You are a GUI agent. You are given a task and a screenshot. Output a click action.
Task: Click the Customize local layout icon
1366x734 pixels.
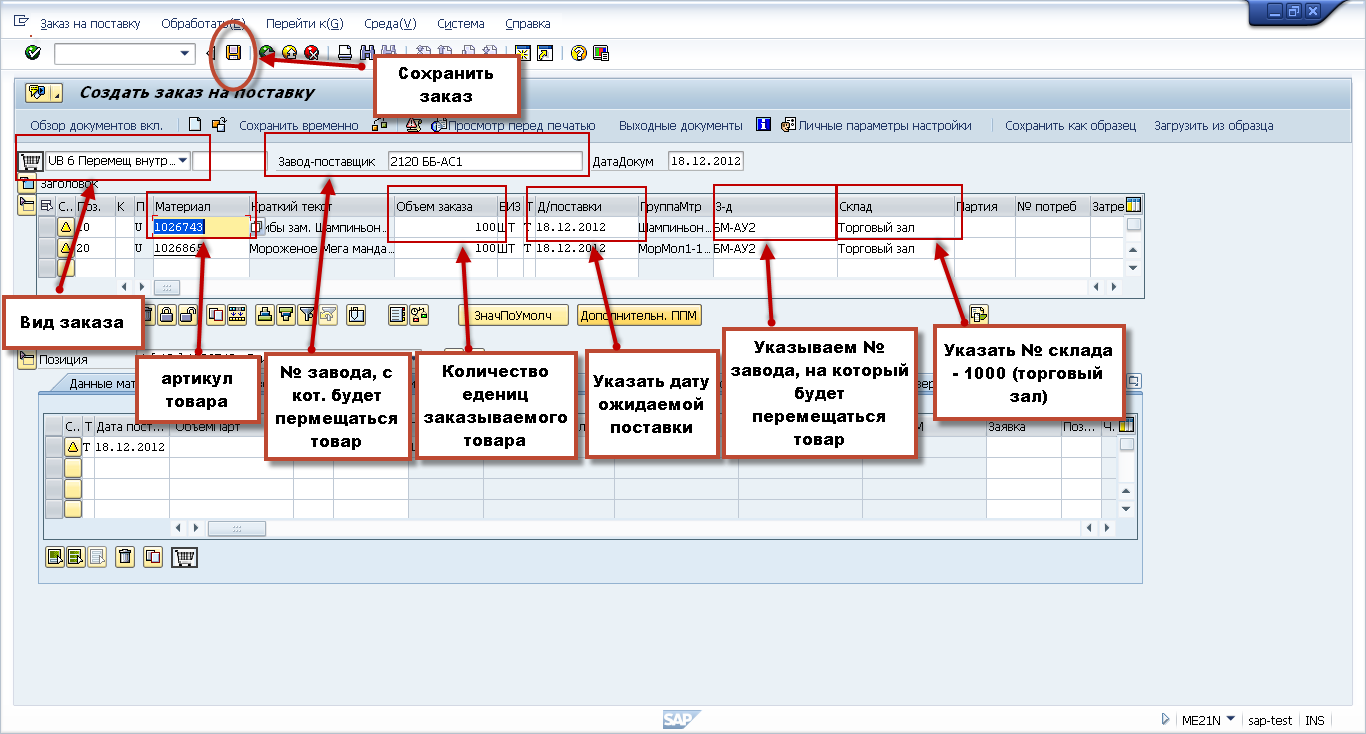(x=601, y=53)
